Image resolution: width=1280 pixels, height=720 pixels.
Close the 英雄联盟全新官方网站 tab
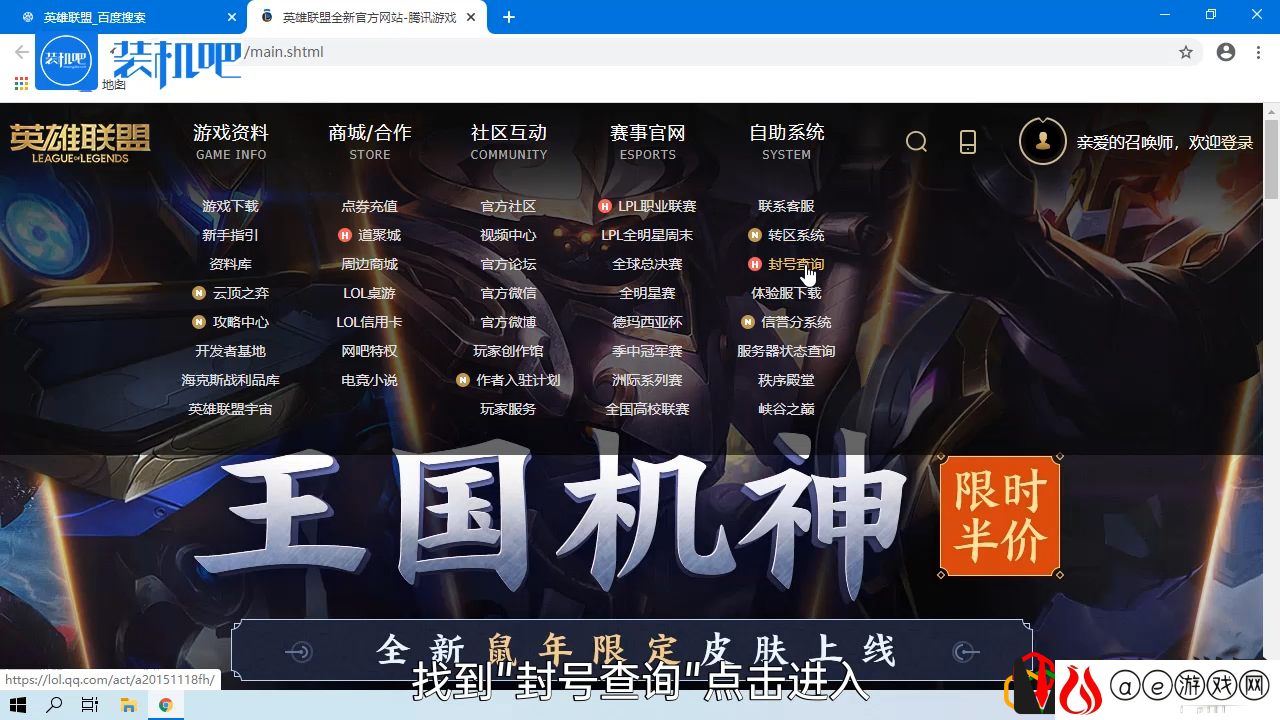click(x=471, y=17)
